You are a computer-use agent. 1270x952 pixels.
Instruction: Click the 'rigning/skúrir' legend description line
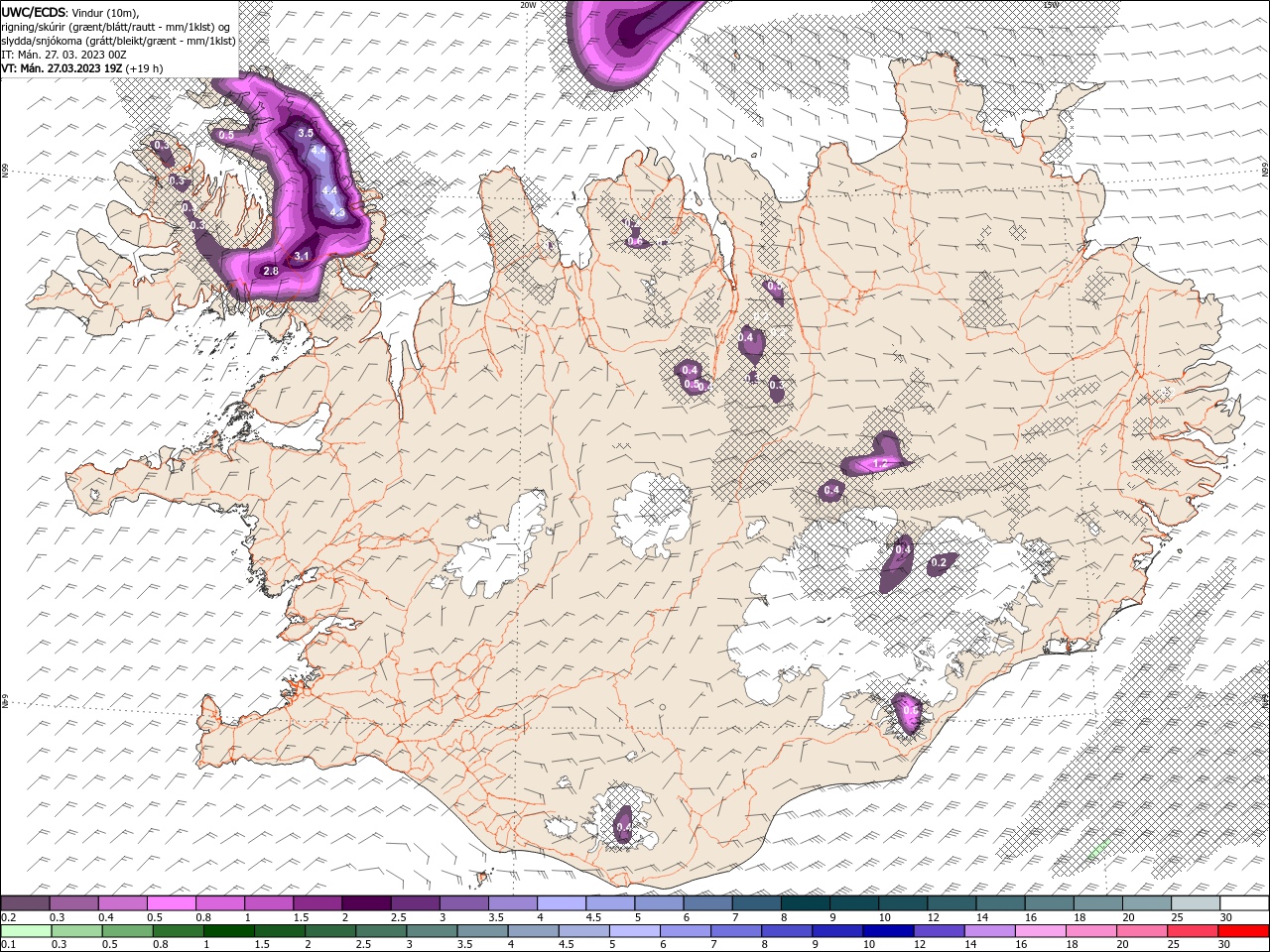pos(117,26)
